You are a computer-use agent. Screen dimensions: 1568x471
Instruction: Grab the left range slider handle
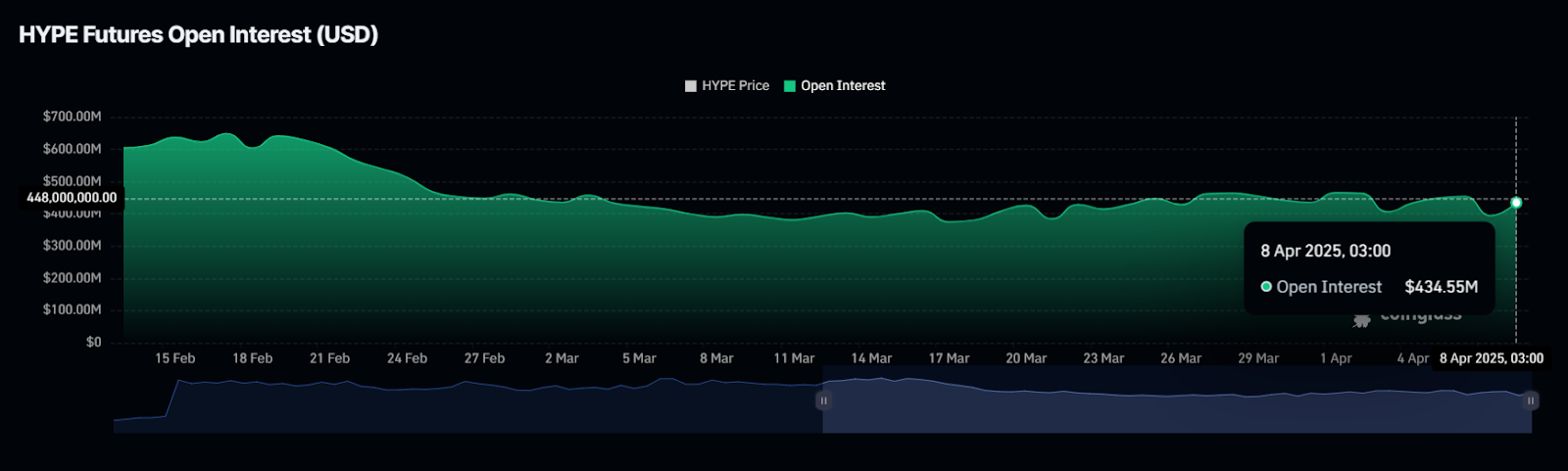[823, 400]
